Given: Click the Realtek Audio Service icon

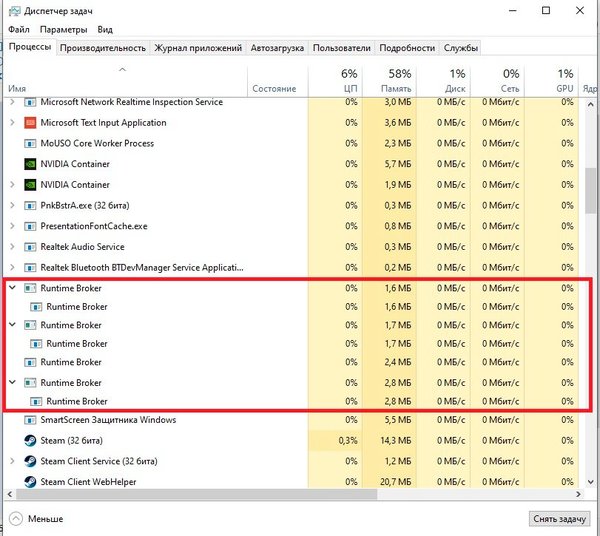Looking at the screenshot, I should click(29, 247).
